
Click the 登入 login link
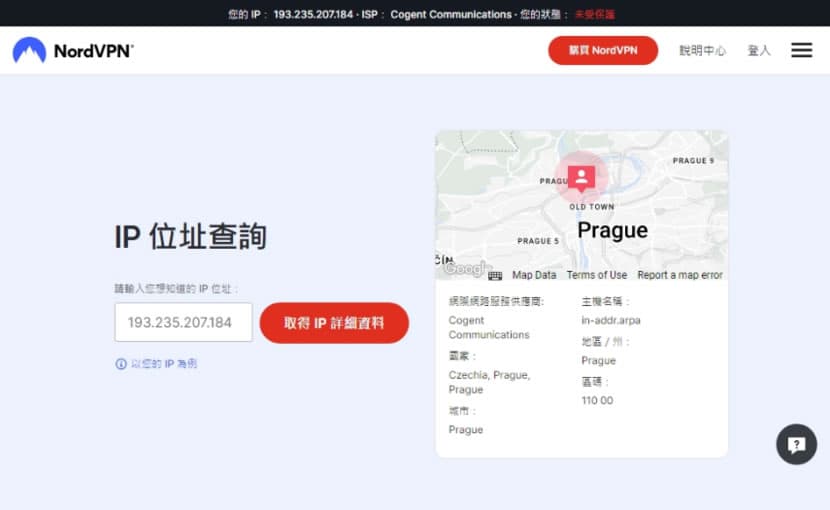click(759, 50)
